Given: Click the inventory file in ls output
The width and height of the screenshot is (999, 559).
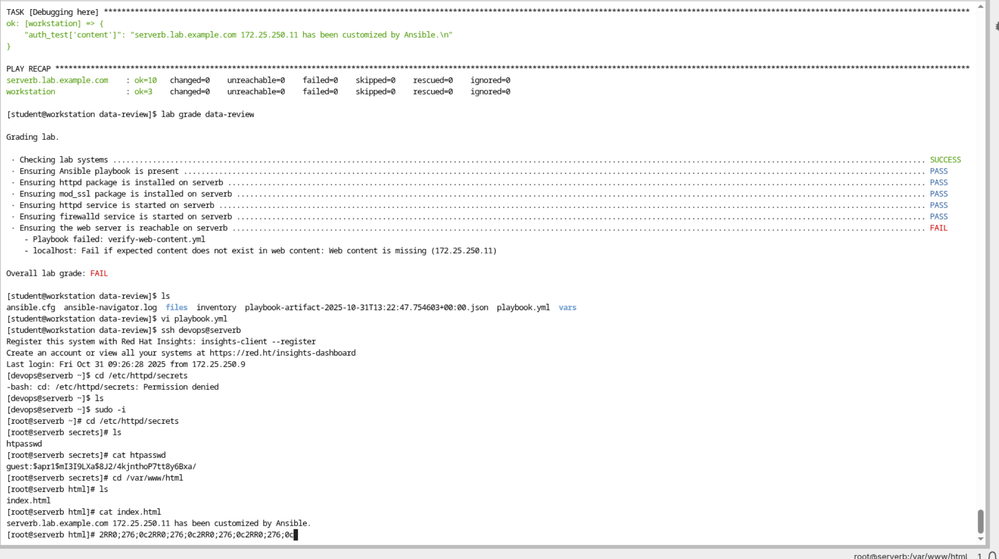Looking at the screenshot, I should point(216,308).
